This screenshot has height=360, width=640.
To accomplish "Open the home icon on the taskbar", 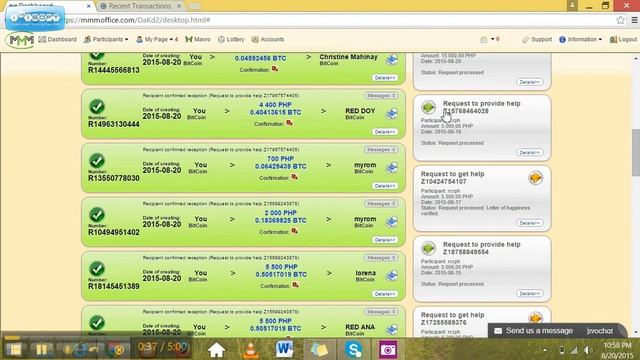I will (216, 350).
